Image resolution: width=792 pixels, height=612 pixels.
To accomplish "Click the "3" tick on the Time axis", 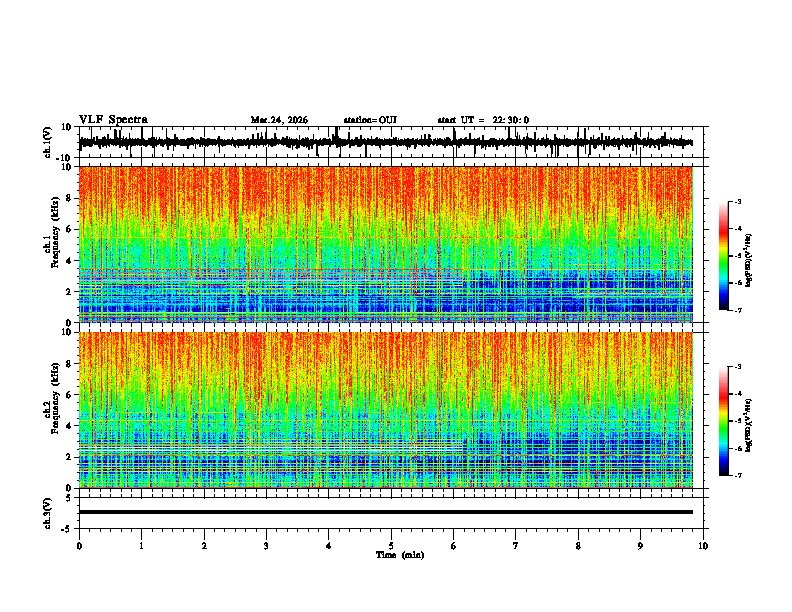I will coord(266,546).
